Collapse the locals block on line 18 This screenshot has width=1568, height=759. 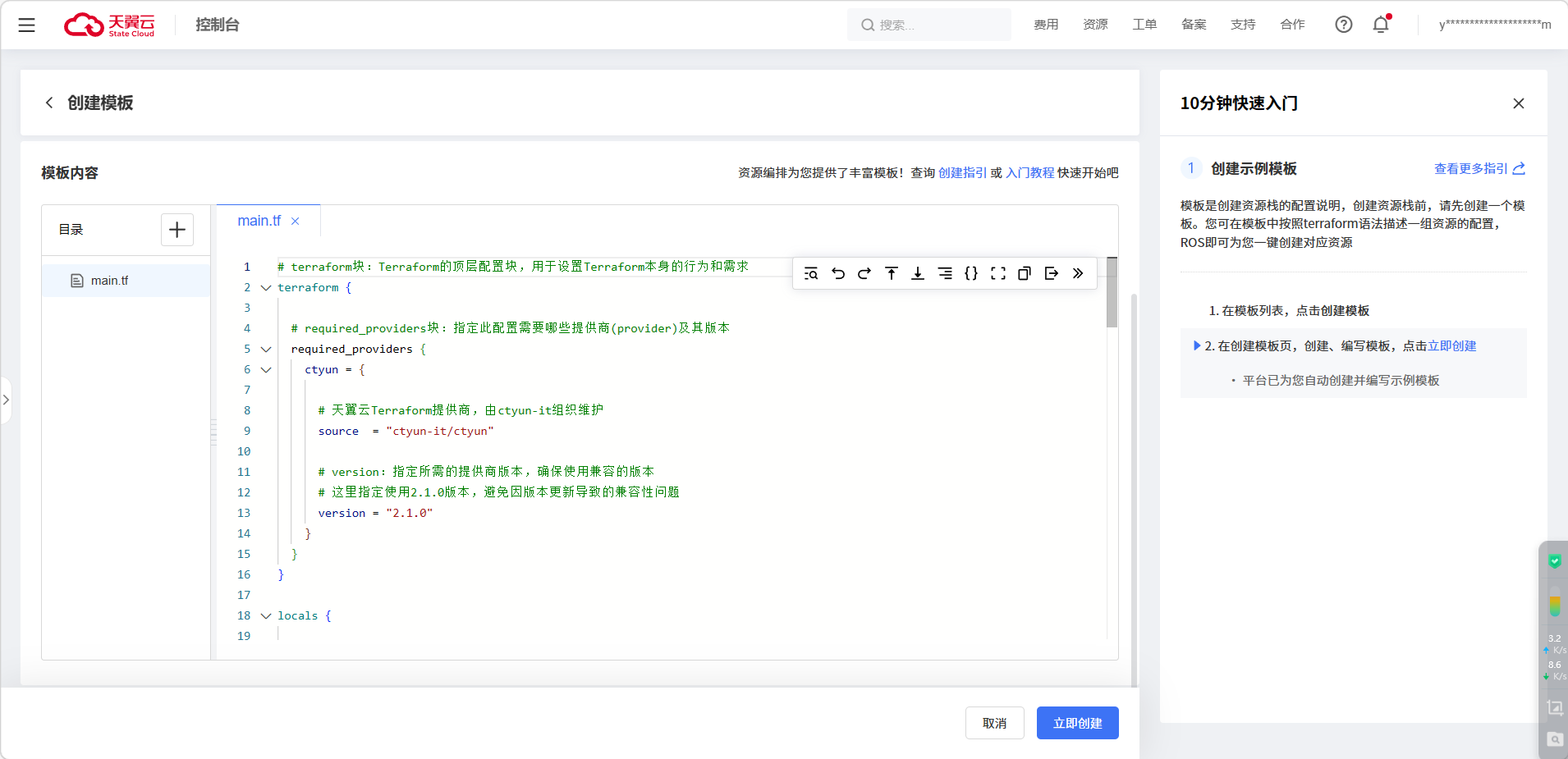pos(266,616)
